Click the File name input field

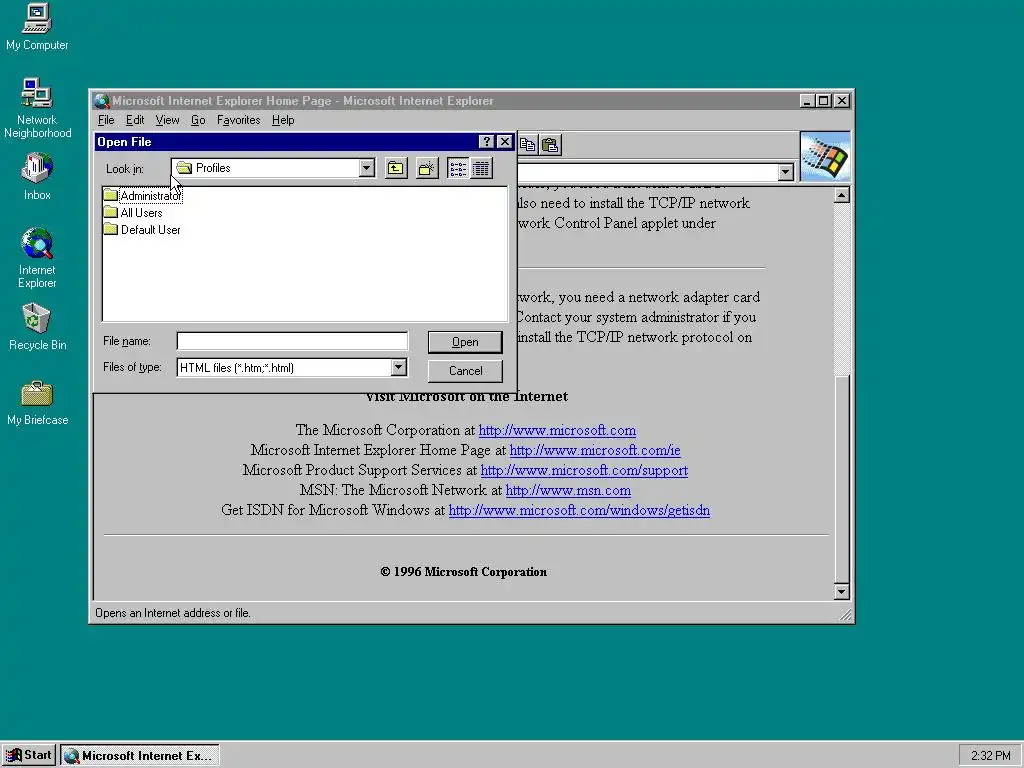point(292,341)
